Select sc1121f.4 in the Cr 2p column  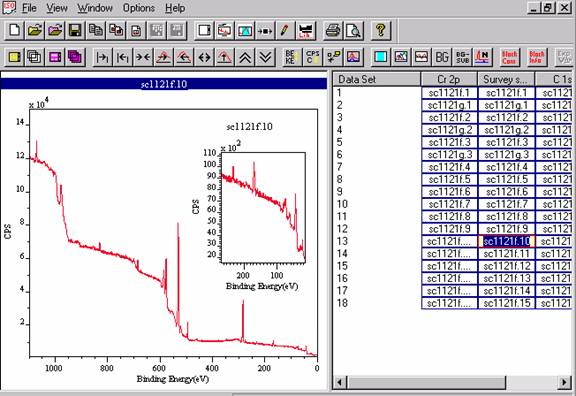click(450, 167)
